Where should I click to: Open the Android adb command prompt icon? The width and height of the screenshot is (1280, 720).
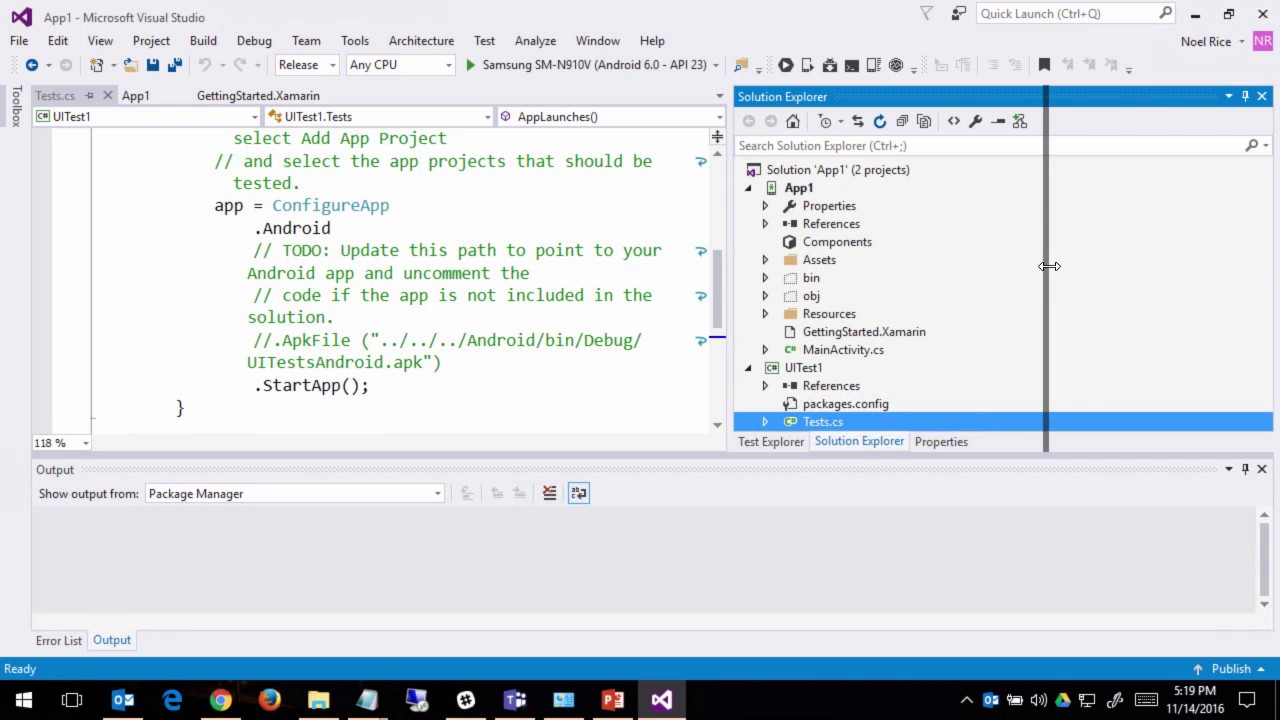click(x=852, y=65)
